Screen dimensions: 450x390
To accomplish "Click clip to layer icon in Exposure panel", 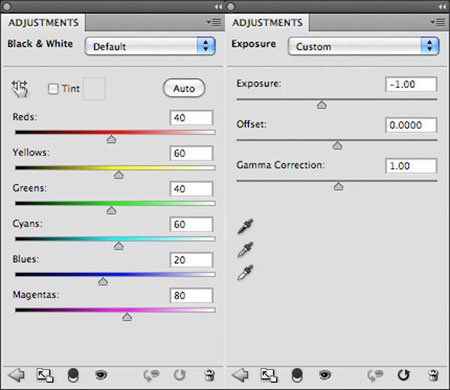I will [269, 375].
